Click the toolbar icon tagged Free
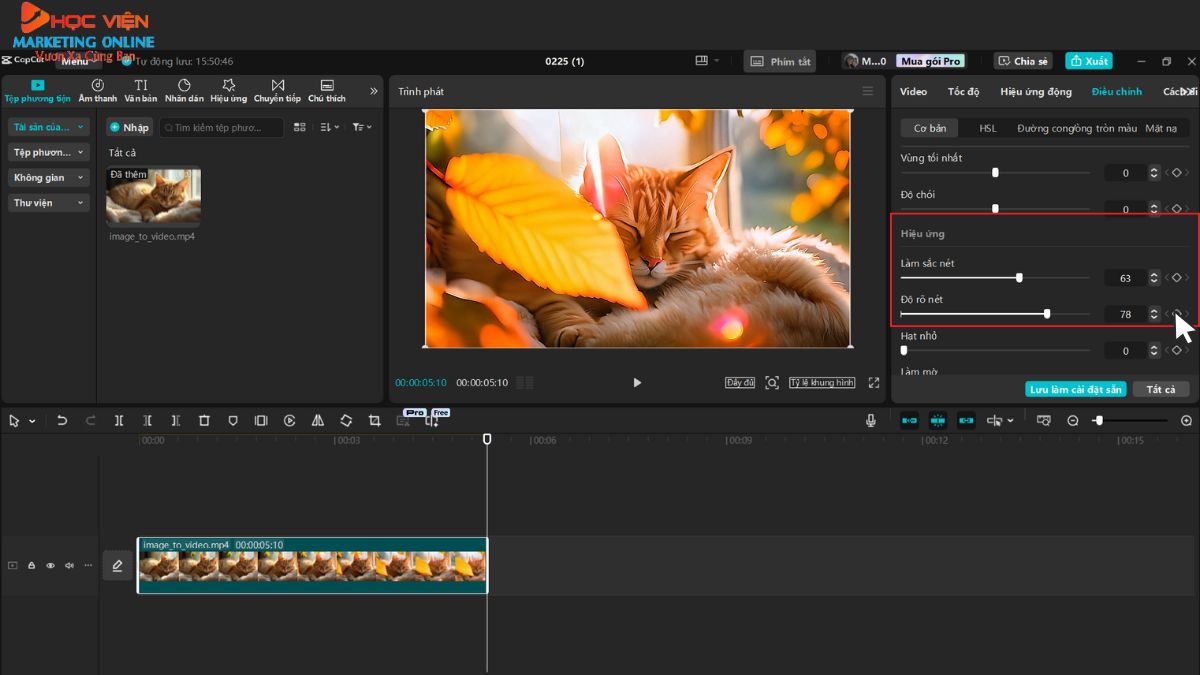 pos(432,421)
